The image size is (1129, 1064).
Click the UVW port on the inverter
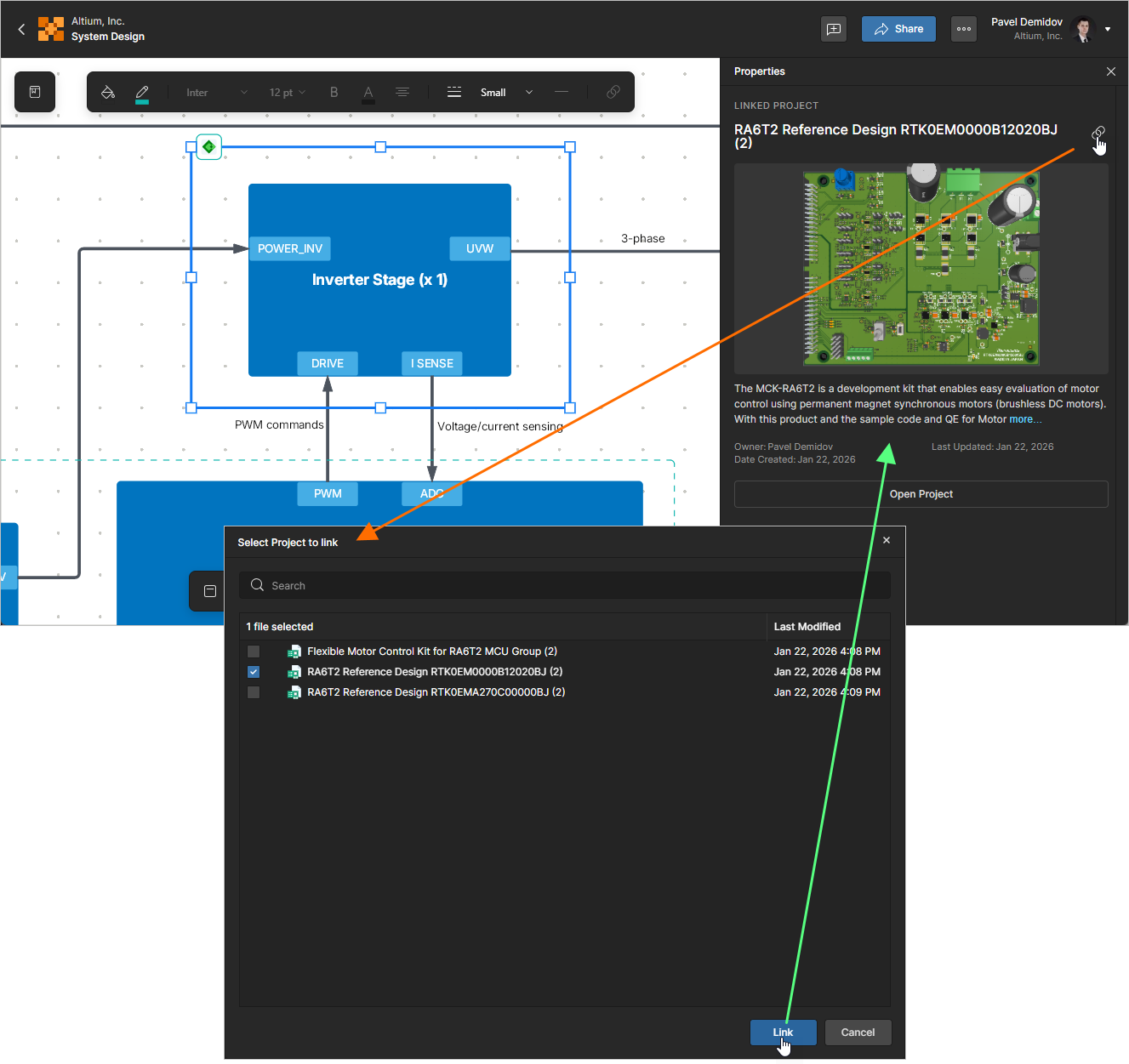click(x=480, y=248)
